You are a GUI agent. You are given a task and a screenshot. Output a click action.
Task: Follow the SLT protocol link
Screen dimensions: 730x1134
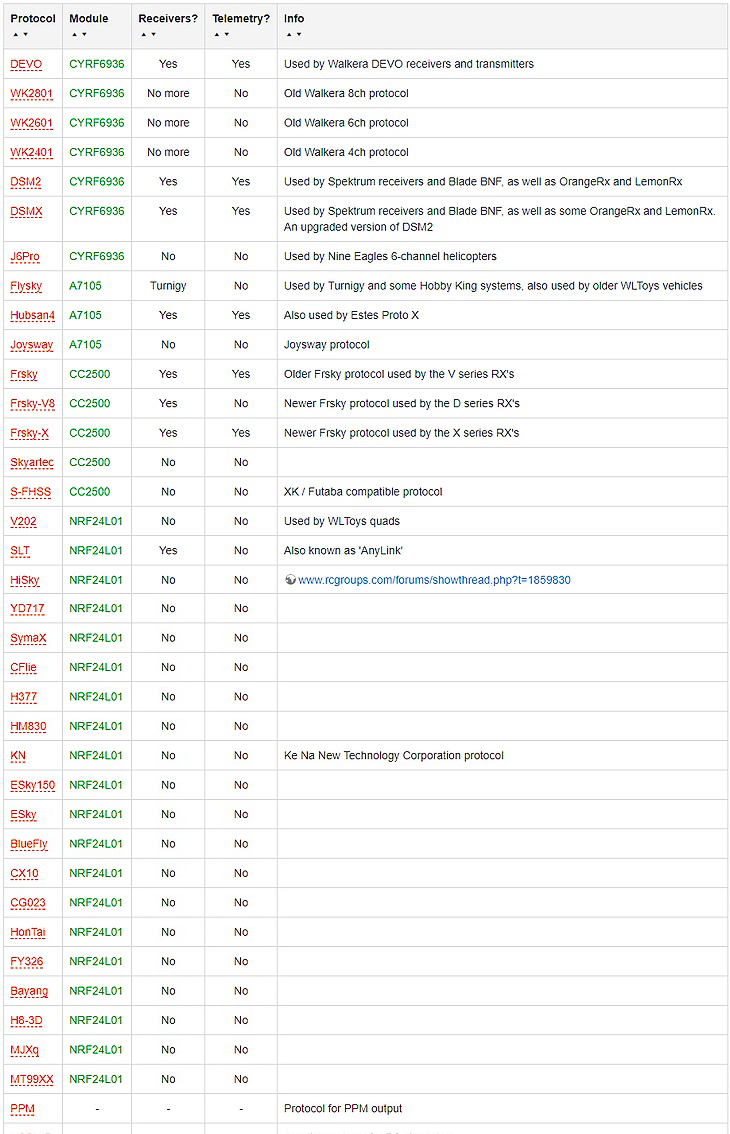pos(20,551)
